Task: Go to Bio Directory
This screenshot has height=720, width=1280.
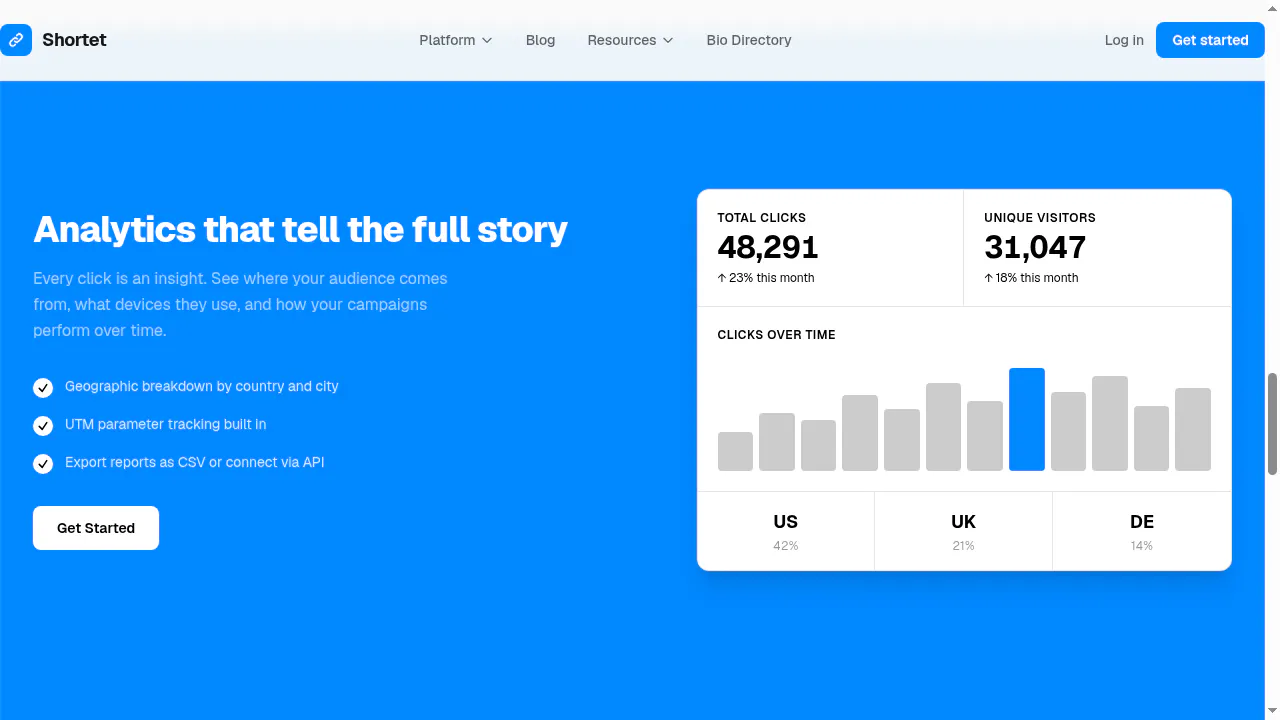Action: coord(749,40)
